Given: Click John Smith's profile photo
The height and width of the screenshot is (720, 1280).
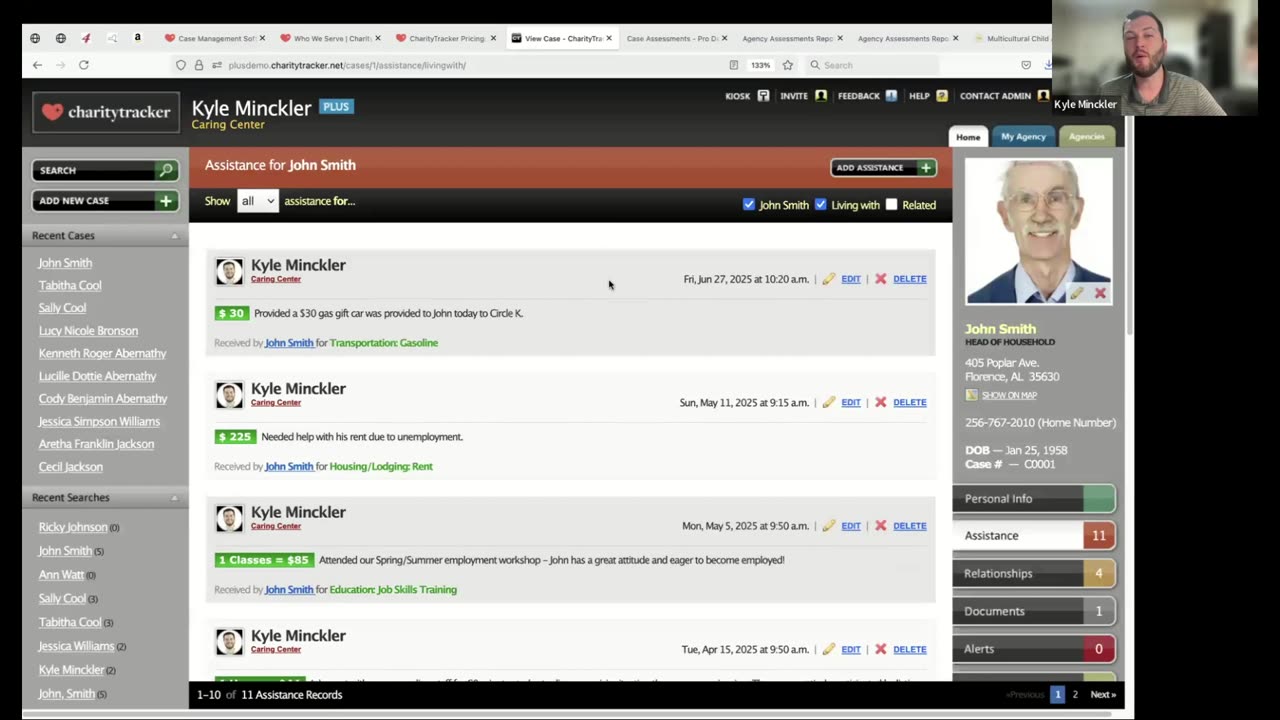Looking at the screenshot, I should tap(1038, 231).
